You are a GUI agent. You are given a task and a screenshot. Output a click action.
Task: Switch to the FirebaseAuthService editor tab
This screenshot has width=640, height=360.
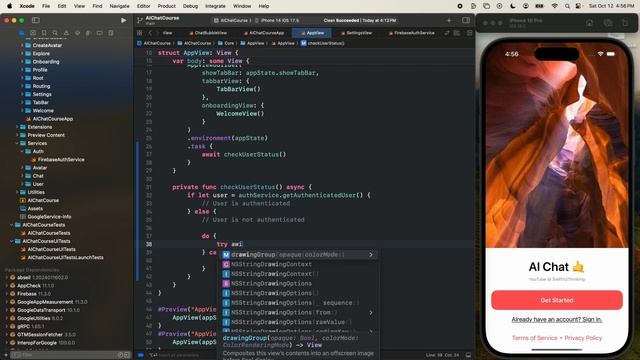click(411, 33)
